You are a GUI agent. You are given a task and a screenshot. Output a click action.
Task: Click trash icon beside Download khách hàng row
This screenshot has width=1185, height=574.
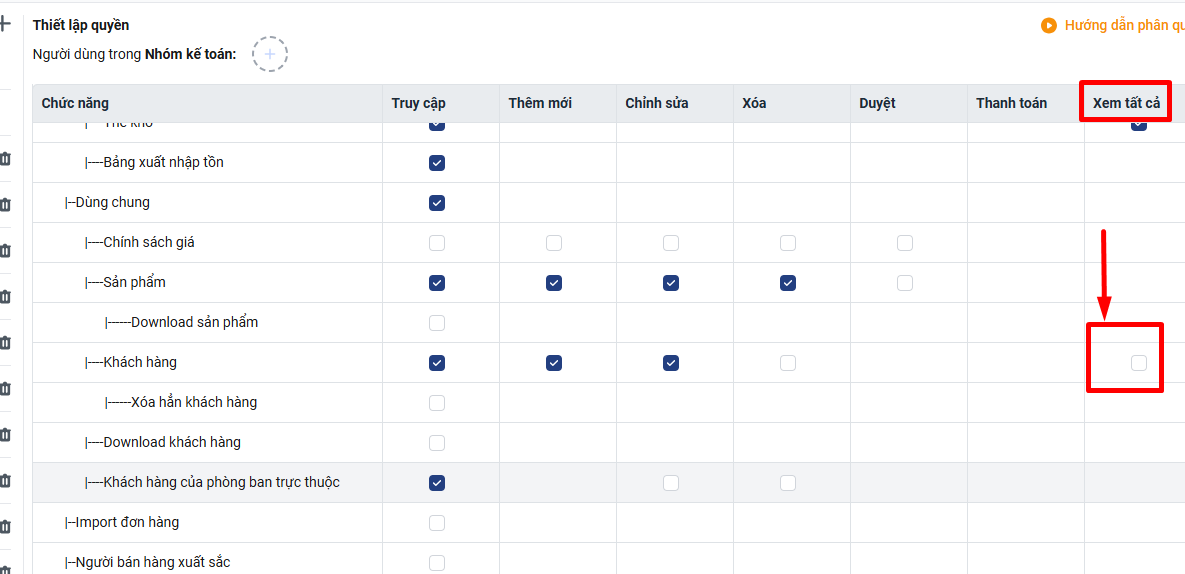click(5, 435)
